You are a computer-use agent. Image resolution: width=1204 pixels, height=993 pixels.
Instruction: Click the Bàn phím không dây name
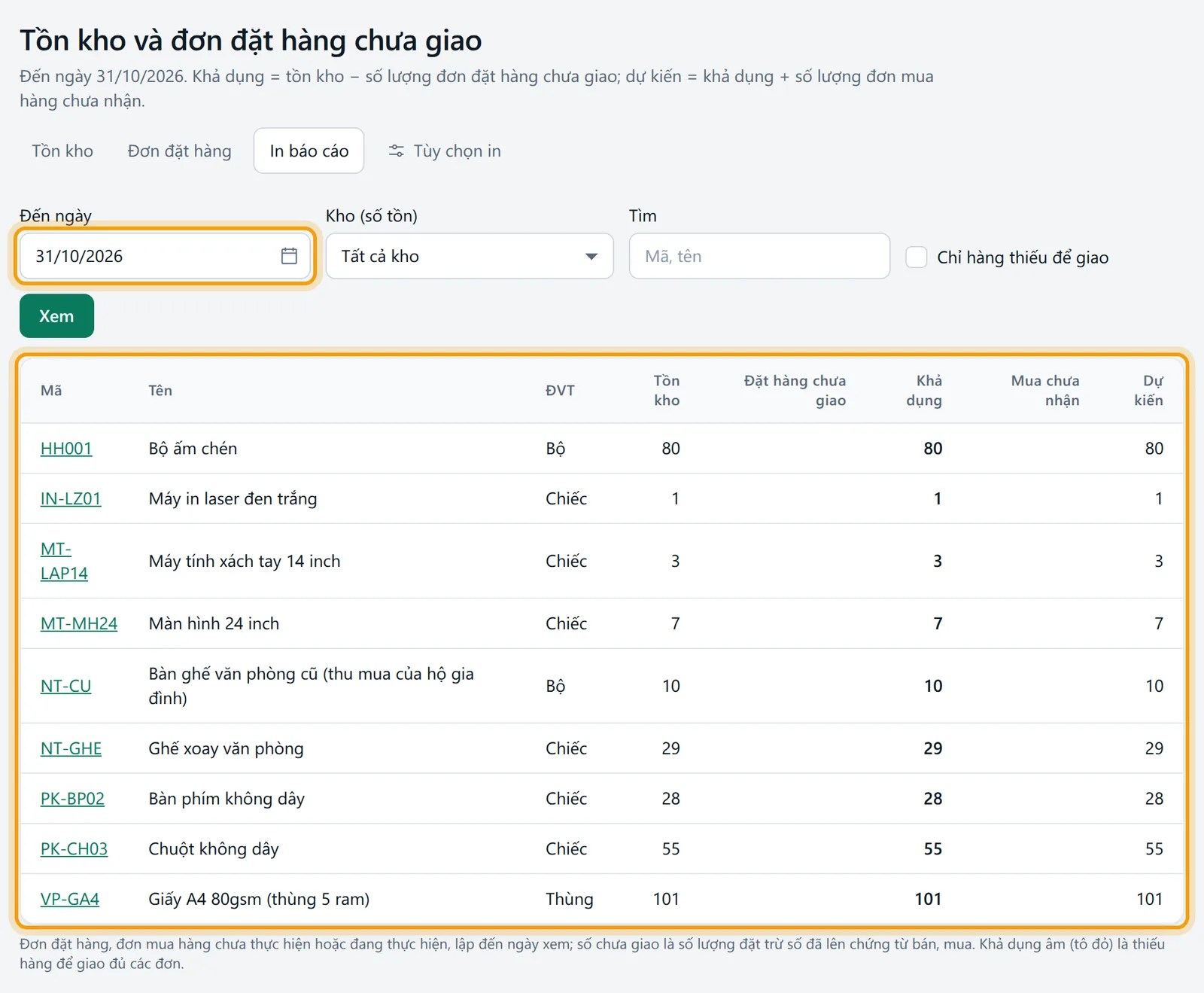(227, 799)
